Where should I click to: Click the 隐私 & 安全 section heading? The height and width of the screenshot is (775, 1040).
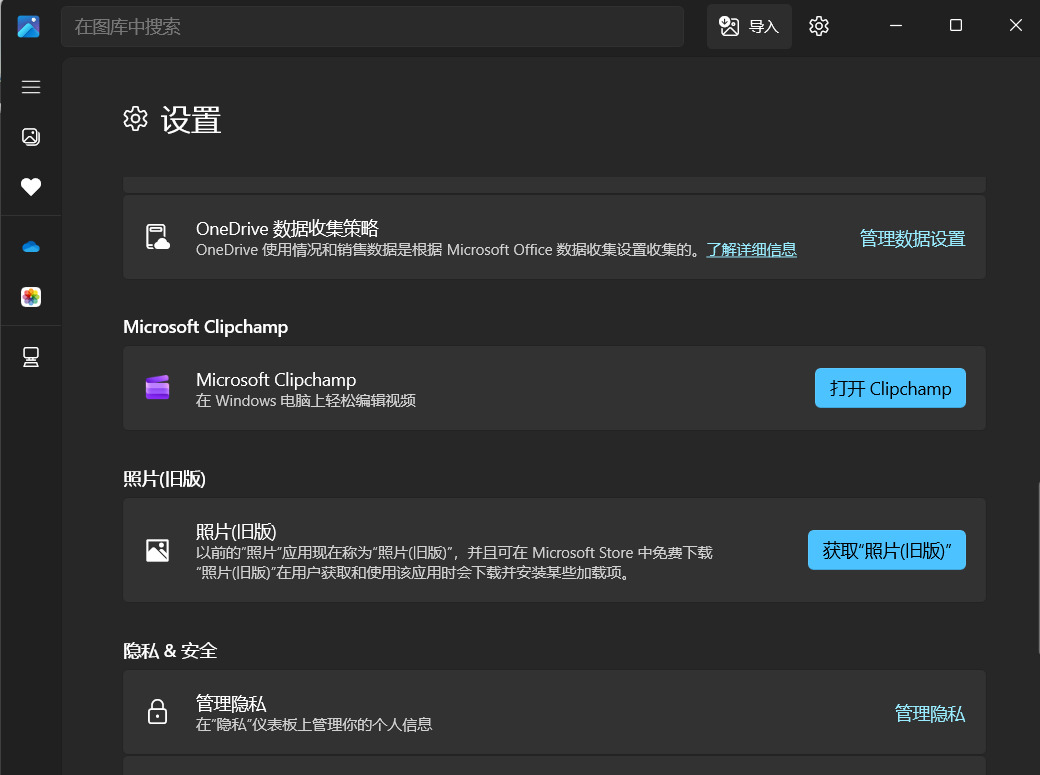click(170, 651)
